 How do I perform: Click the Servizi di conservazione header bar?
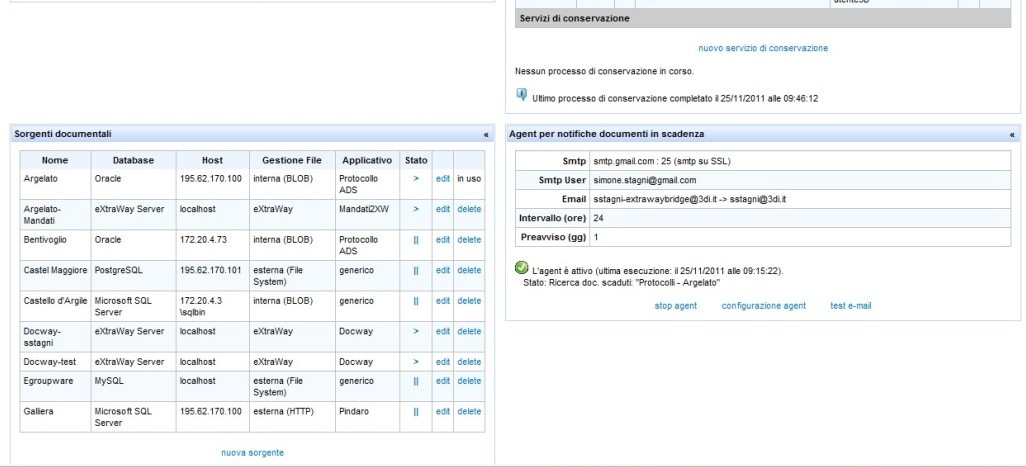click(763, 18)
